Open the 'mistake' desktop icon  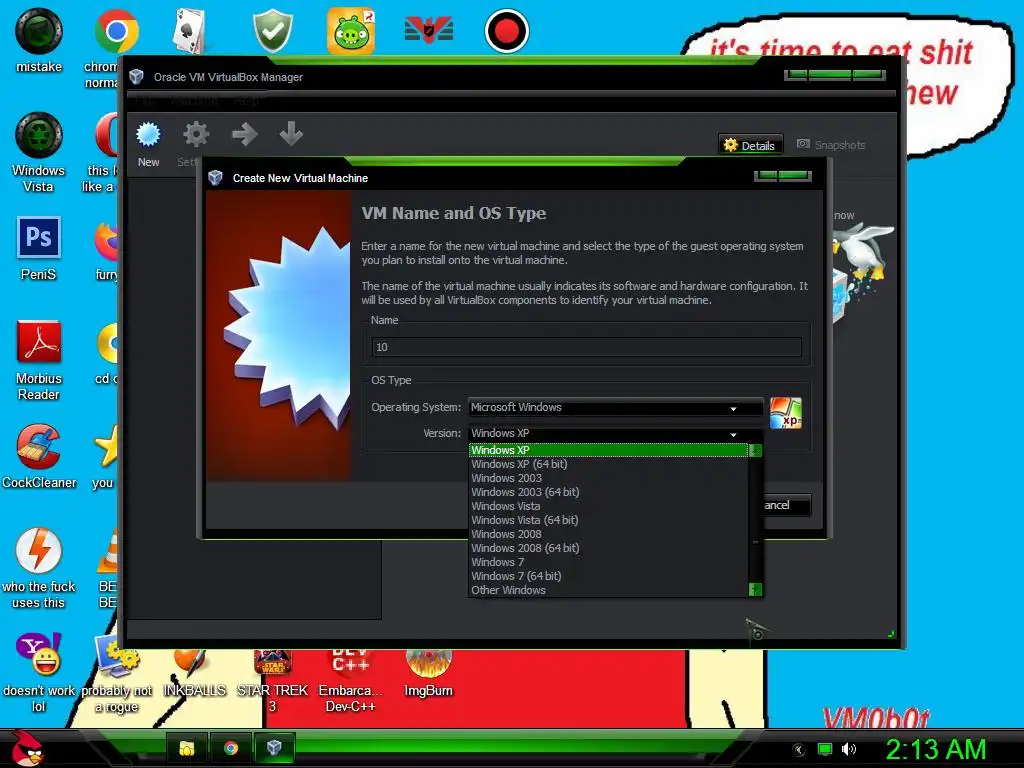coord(39,31)
